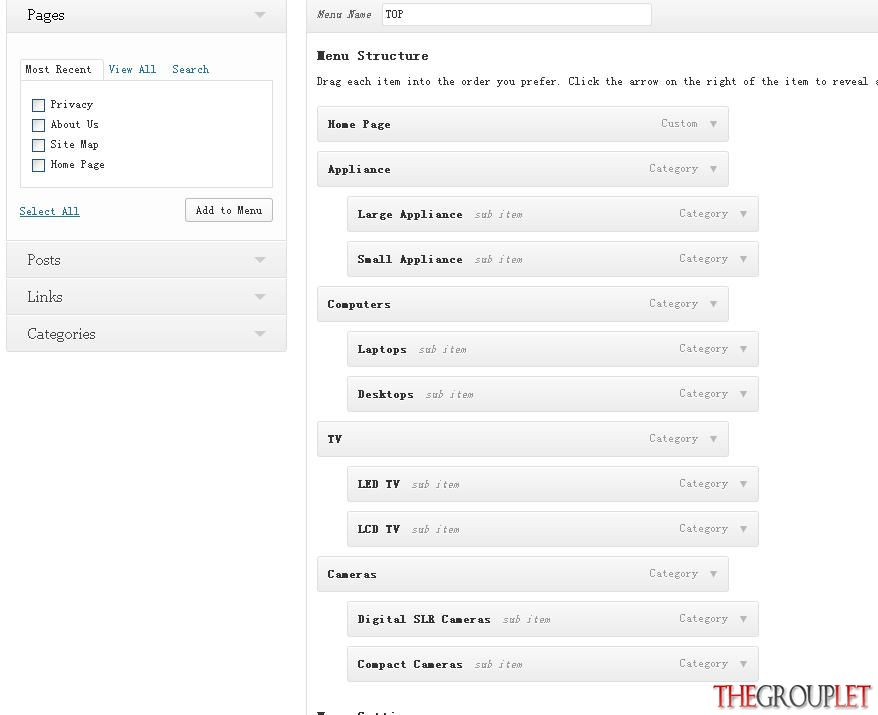Click the Posts panel title
878x715 pixels.
tap(44, 260)
